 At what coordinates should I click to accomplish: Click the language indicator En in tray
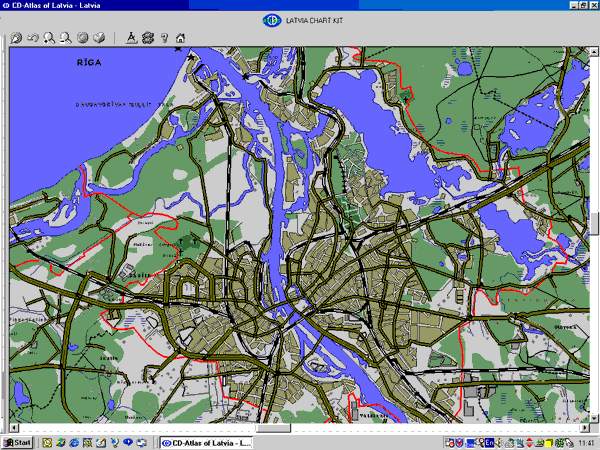pos(489,443)
